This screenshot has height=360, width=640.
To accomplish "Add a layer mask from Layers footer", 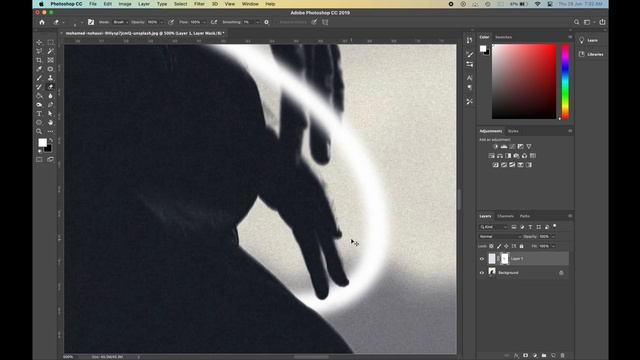I will 525,356.
